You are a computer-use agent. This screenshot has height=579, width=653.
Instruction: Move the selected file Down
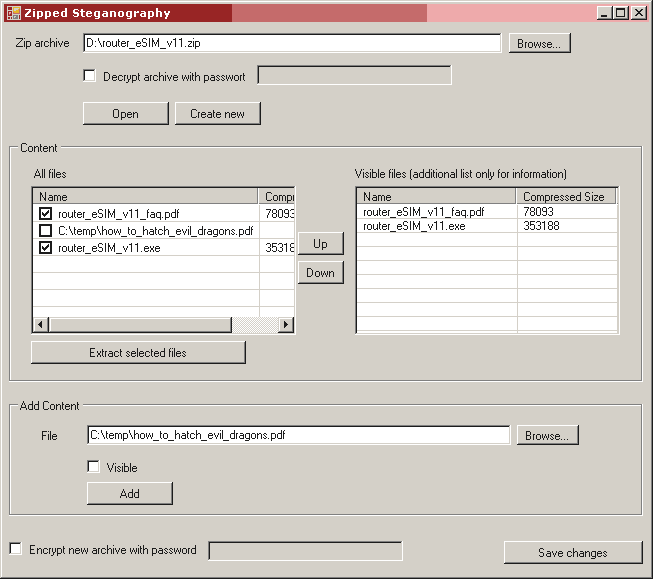click(321, 272)
